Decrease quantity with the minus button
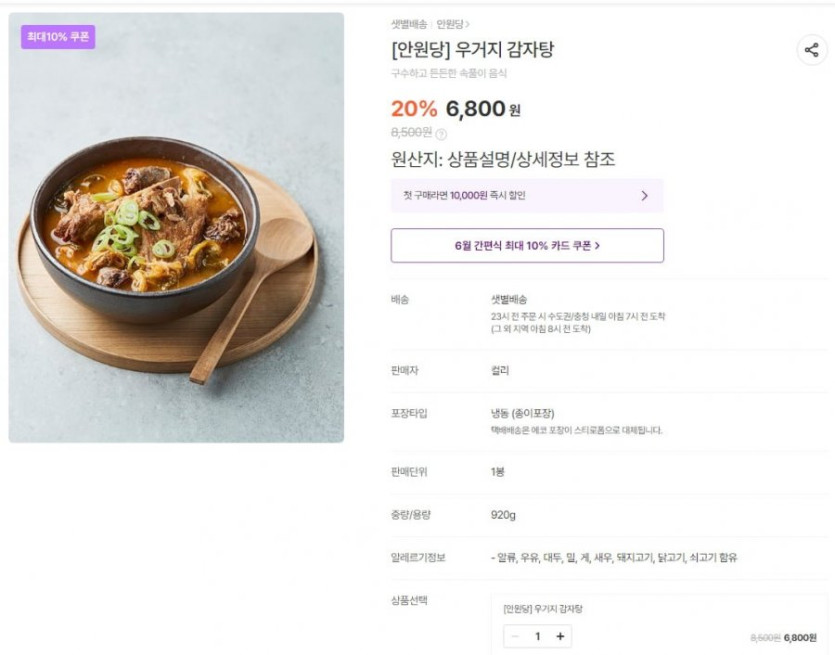This screenshot has height=655, width=835. tap(515, 636)
